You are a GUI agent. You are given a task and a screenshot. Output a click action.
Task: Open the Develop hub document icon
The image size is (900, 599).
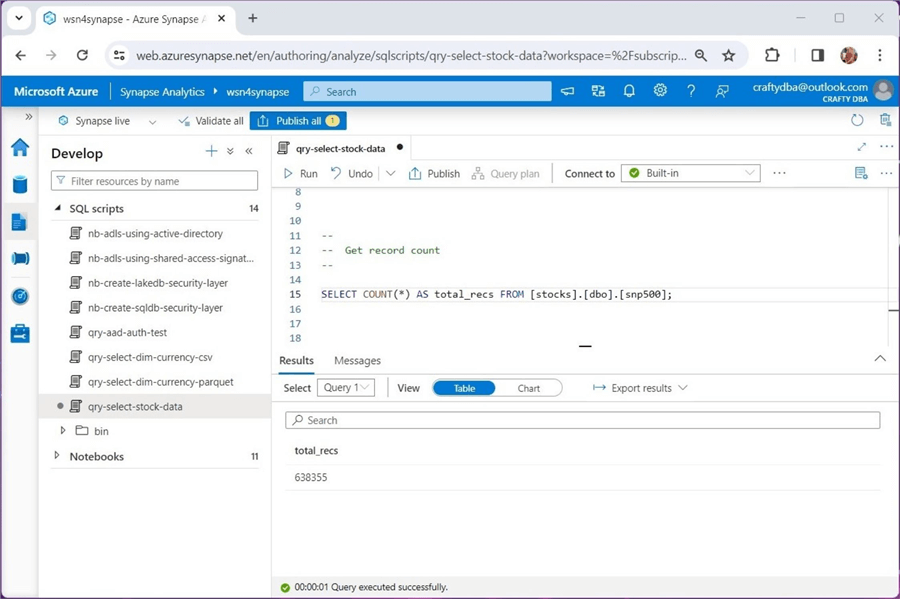point(19,221)
